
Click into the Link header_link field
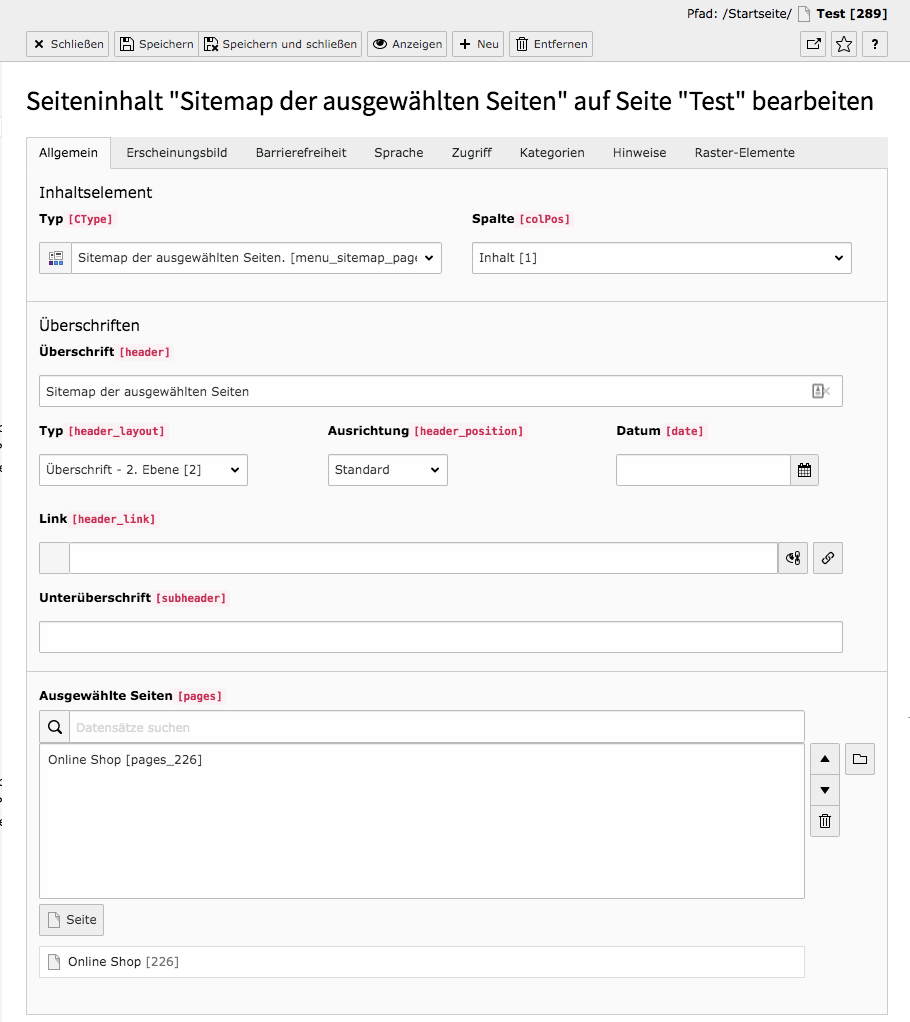tap(424, 558)
